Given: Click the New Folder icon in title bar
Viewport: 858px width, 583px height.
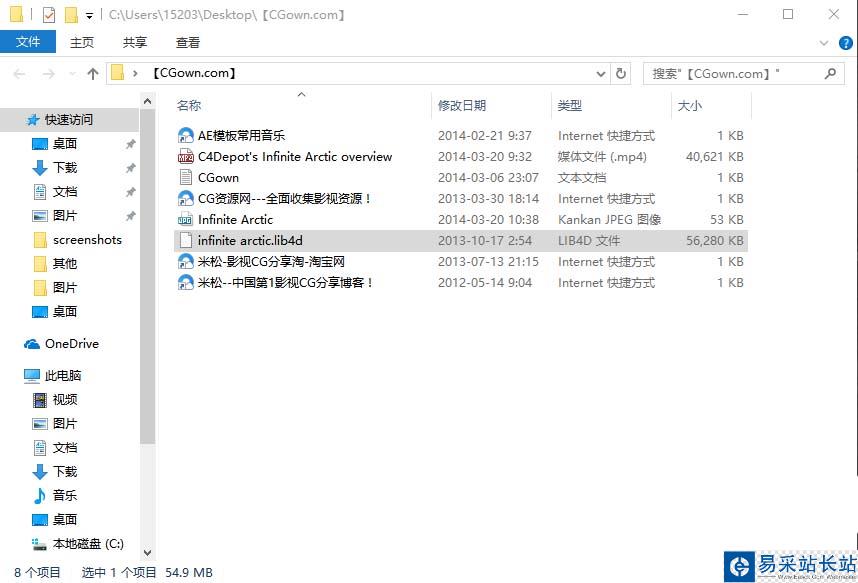Looking at the screenshot, I should 71,15.
